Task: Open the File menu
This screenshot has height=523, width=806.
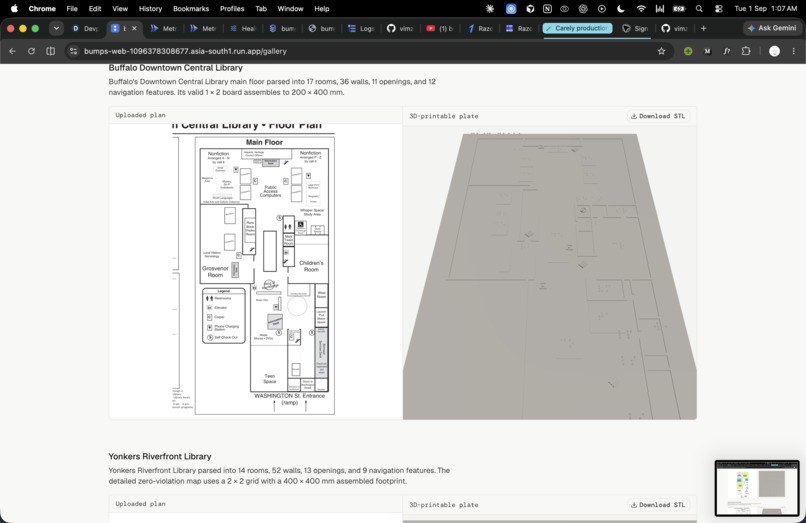Action: [72, 8]
